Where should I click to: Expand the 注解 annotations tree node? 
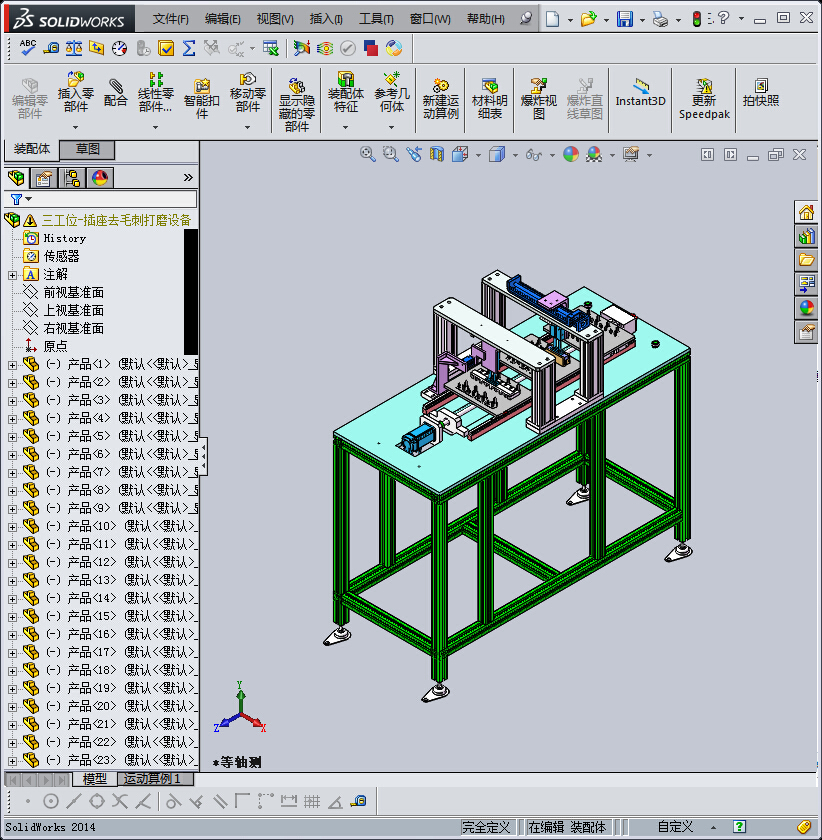point(12,275)
